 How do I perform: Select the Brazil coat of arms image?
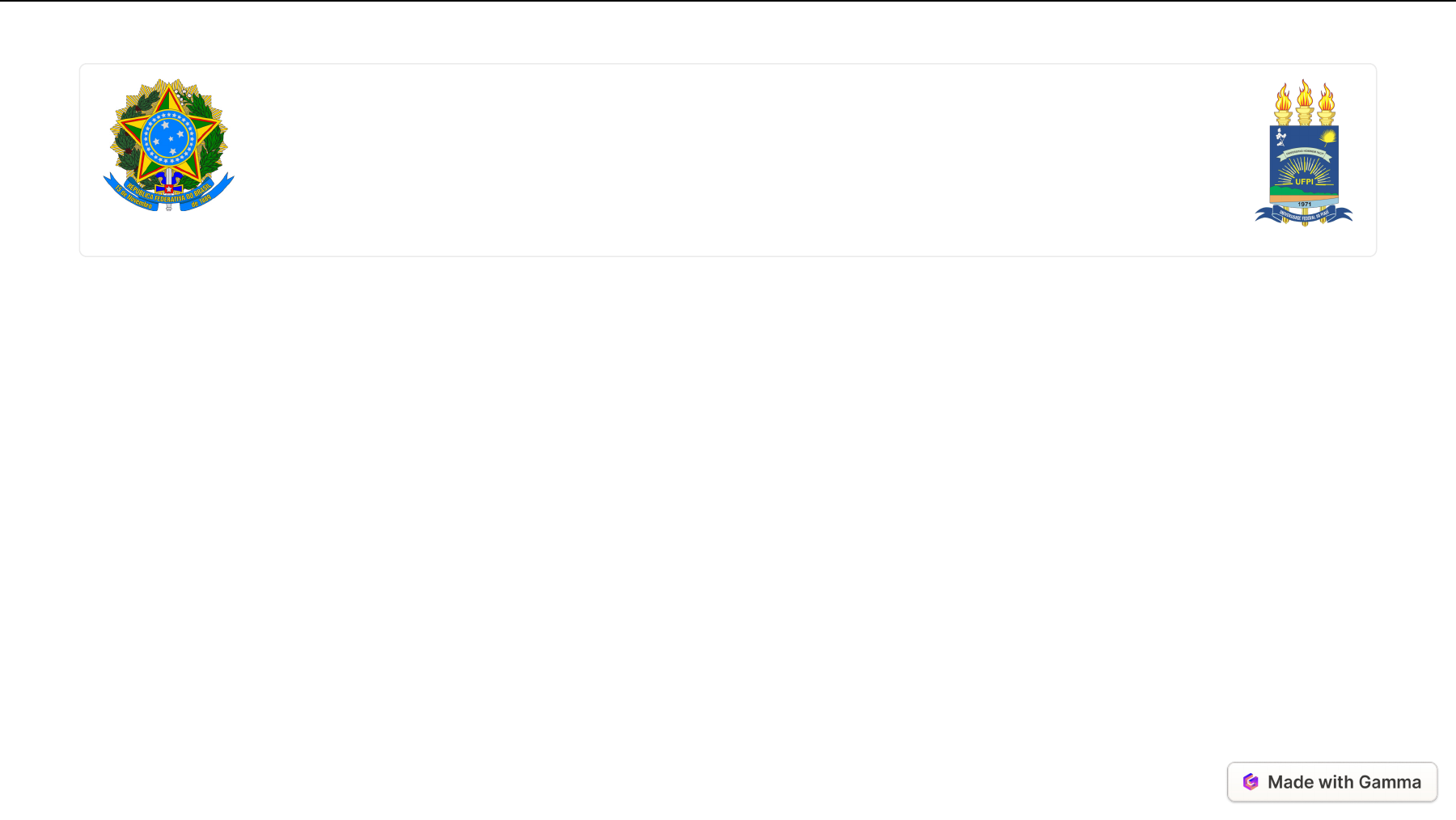point(169,145)
